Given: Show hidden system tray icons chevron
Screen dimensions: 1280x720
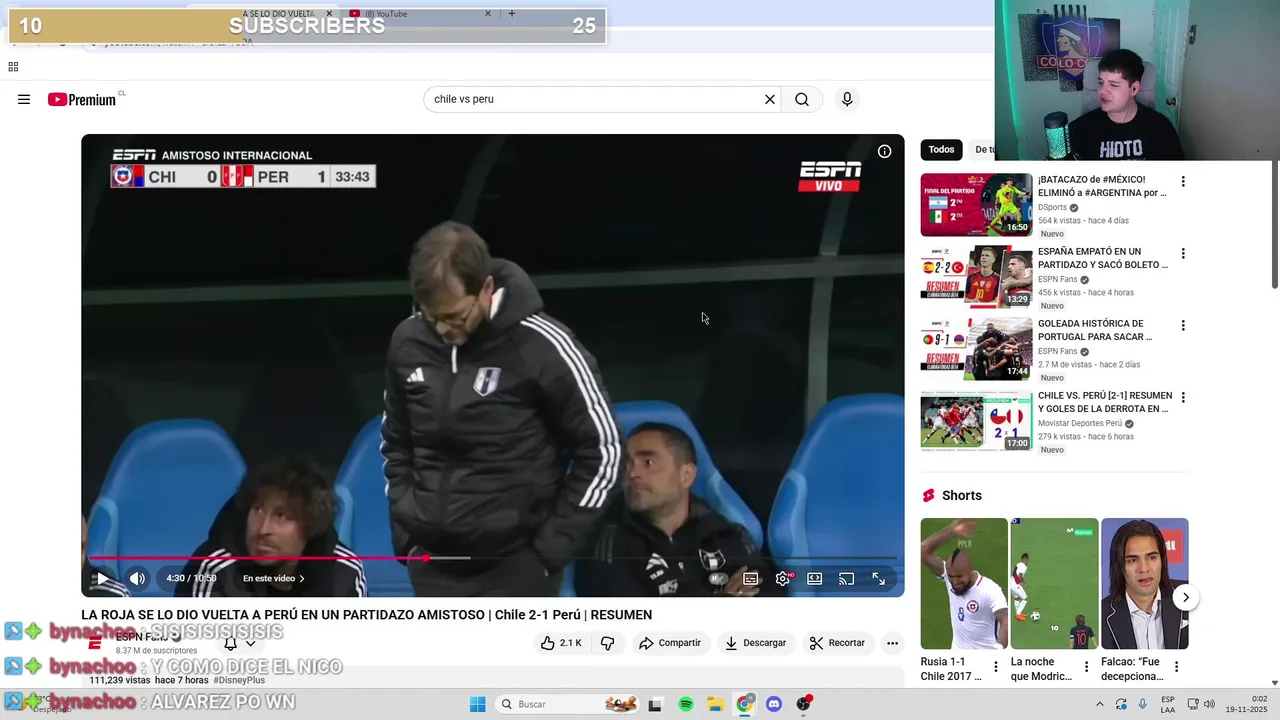Looking at the screenshot, I should click(x=1100, y=704).
